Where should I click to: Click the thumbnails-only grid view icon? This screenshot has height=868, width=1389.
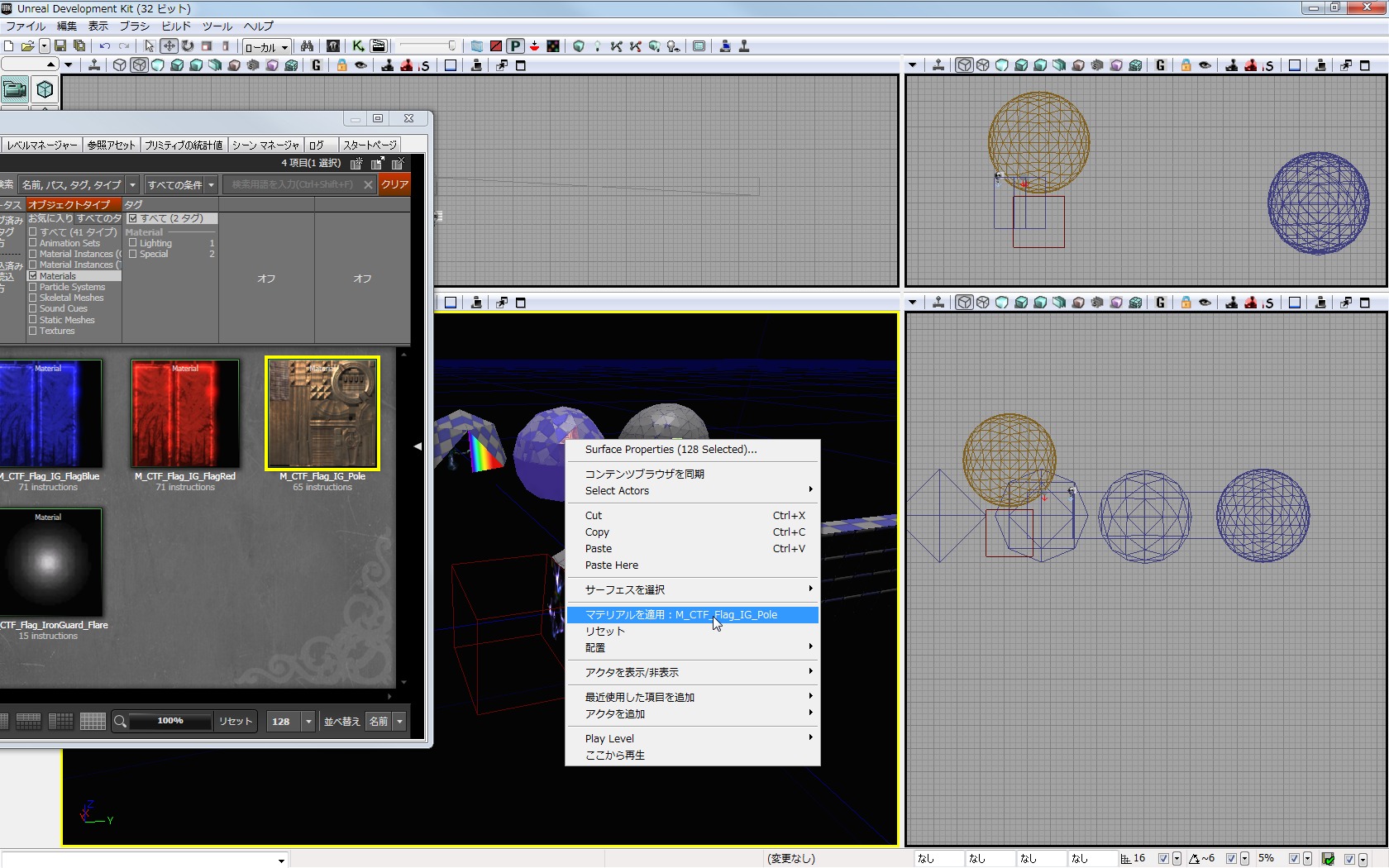[x=92, y=722]
